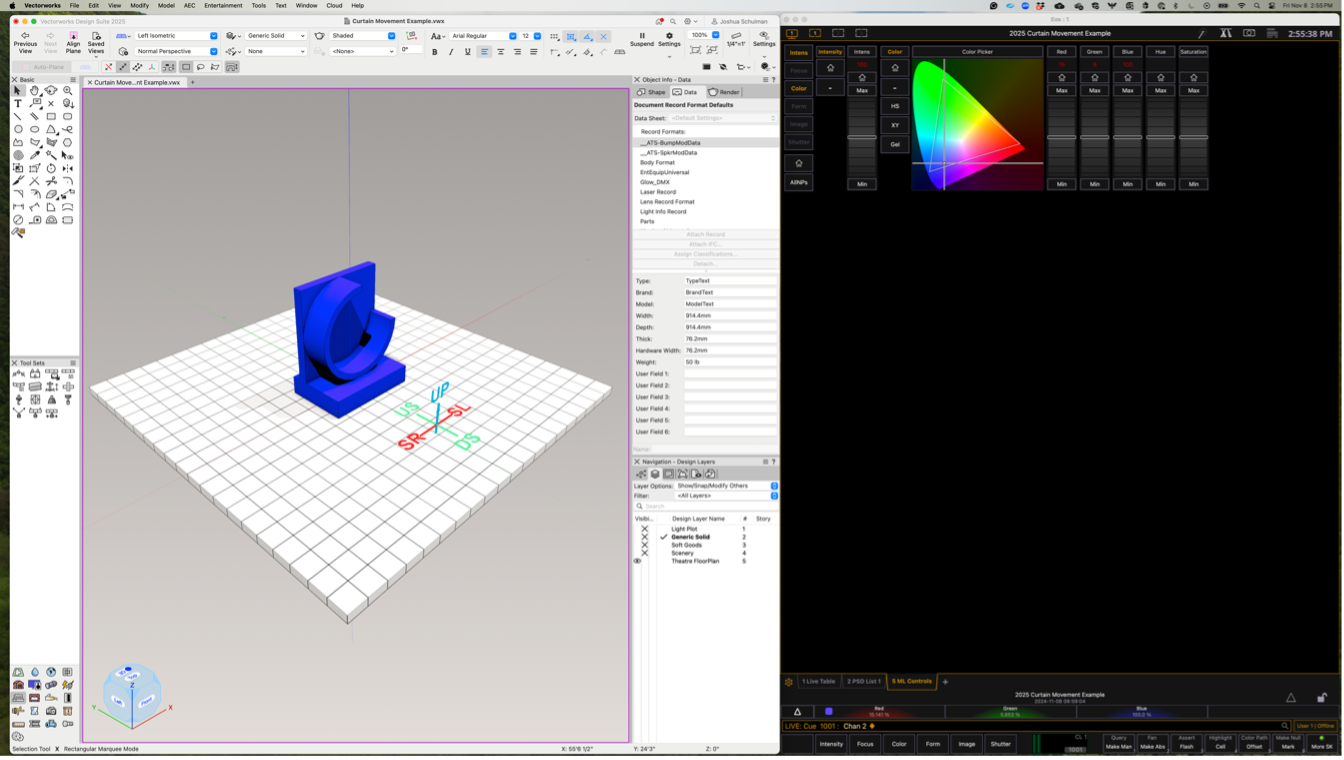The width and height of the screenshot is (1344, 760).
Task: Switch to the 1 Live Table tab
Action: [x=818, y=681]
